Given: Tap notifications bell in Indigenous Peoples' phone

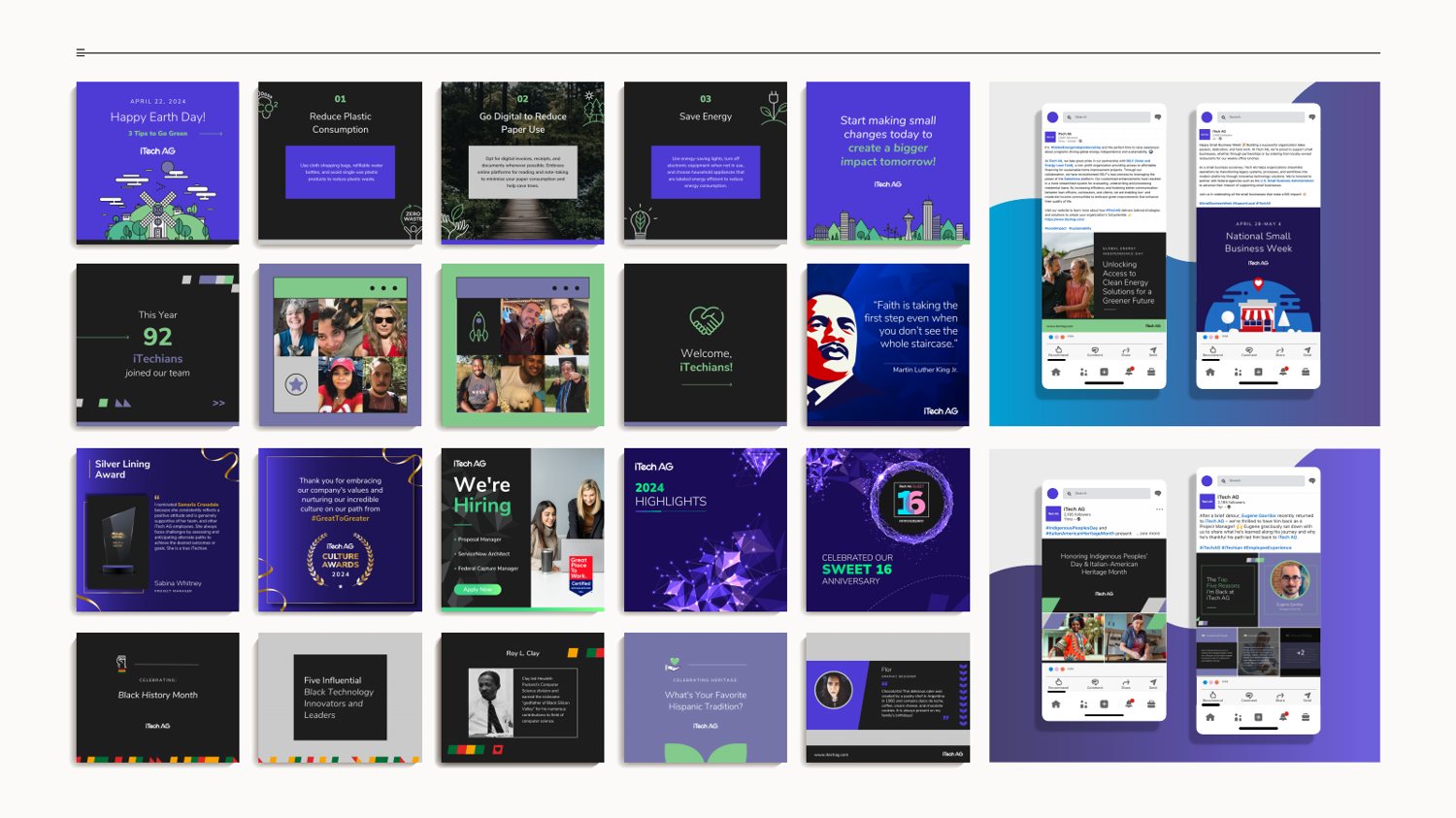Looking at the screenshot, I should [x=1128, y=704].
